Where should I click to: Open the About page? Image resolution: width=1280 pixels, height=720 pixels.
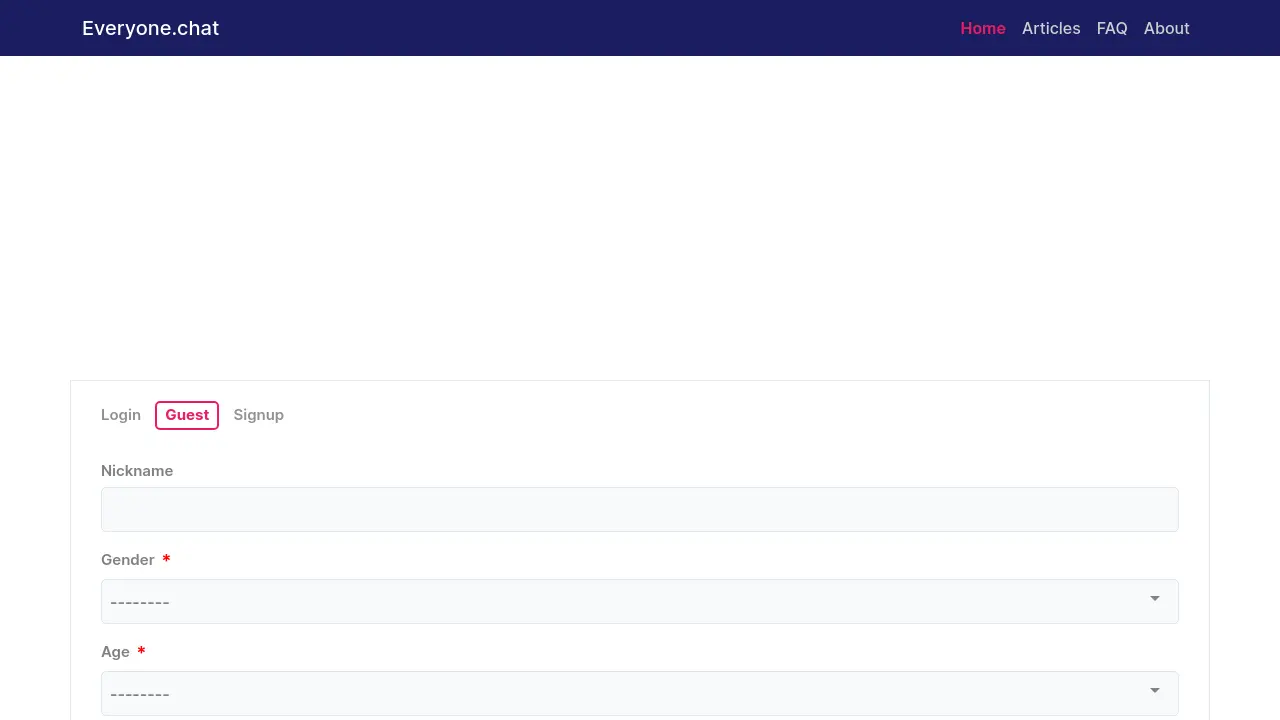pyautogui.click(x=1166, y=28)
